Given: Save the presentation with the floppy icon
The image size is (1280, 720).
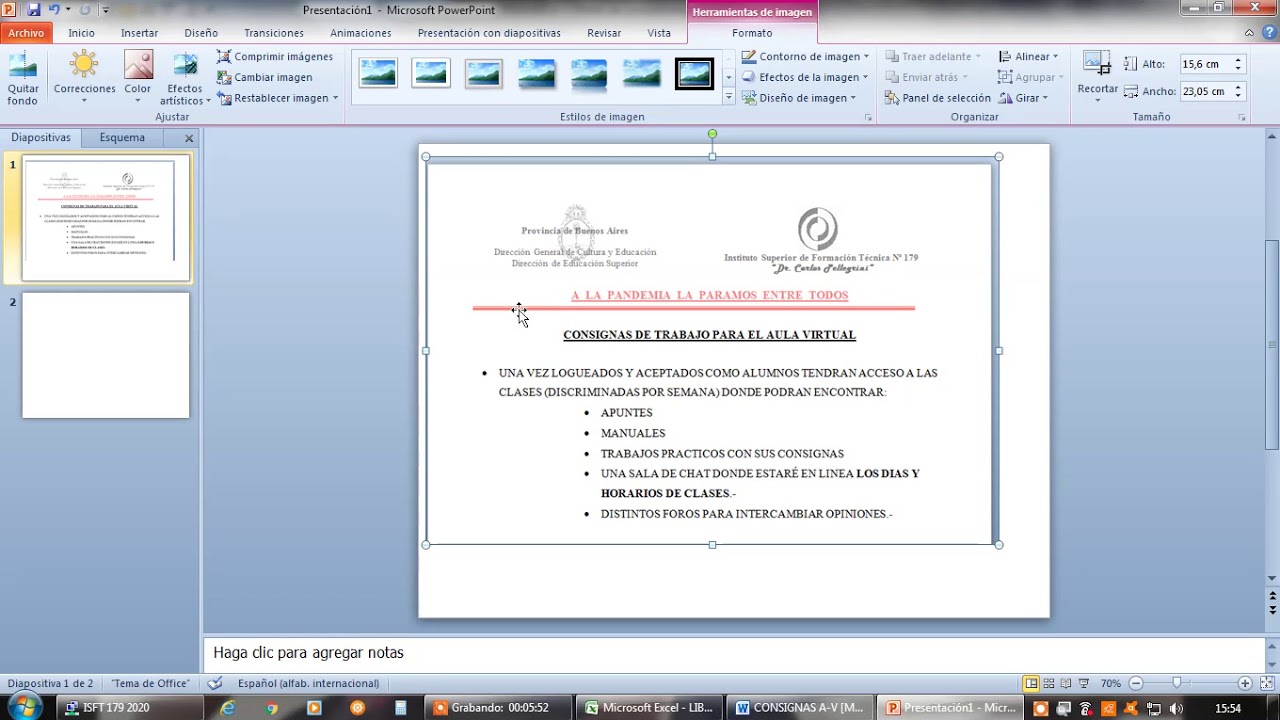Looking at the screenshot, I should 33,10.
